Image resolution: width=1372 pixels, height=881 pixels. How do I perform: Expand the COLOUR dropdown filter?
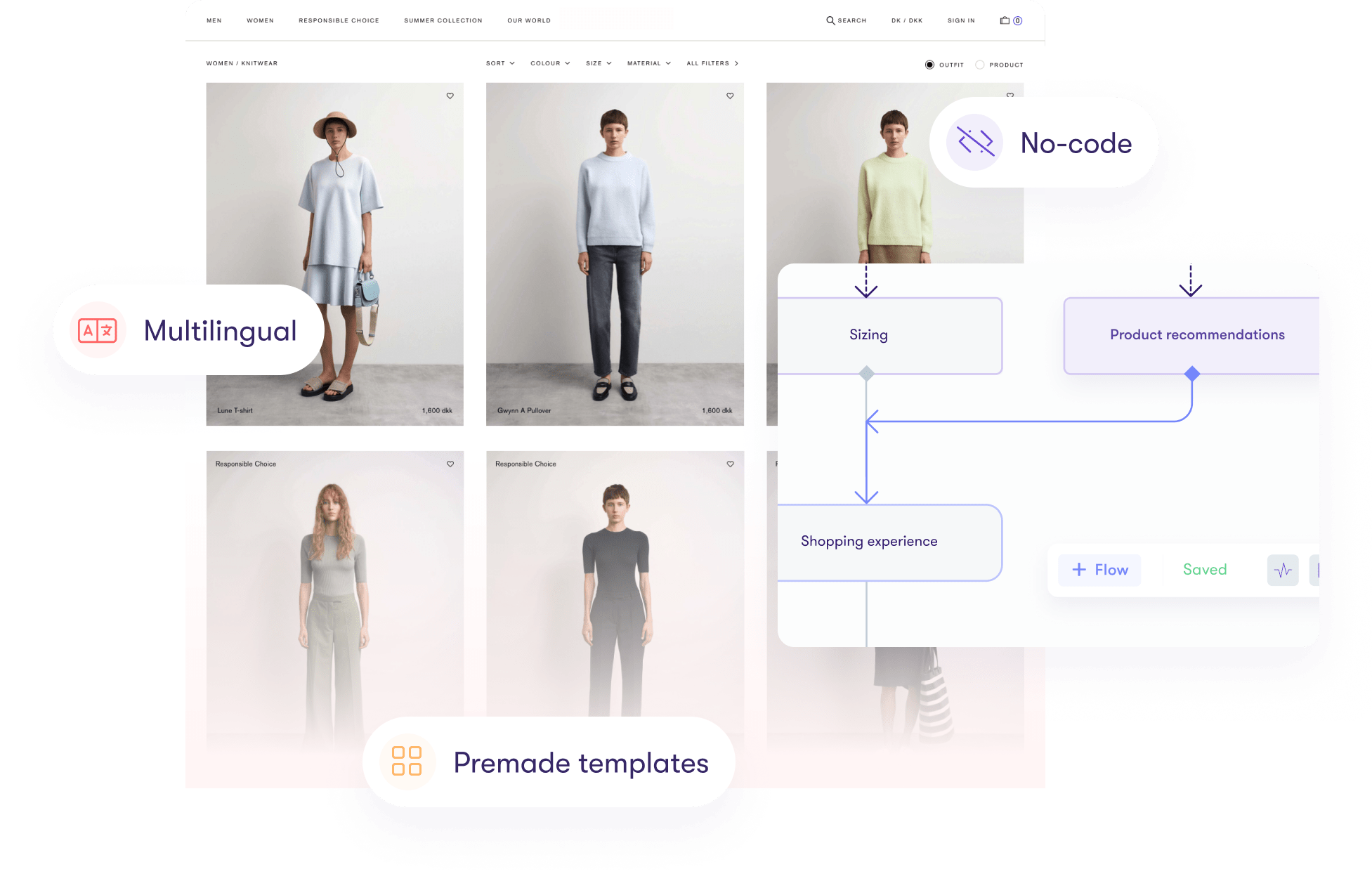pos(548,63)
